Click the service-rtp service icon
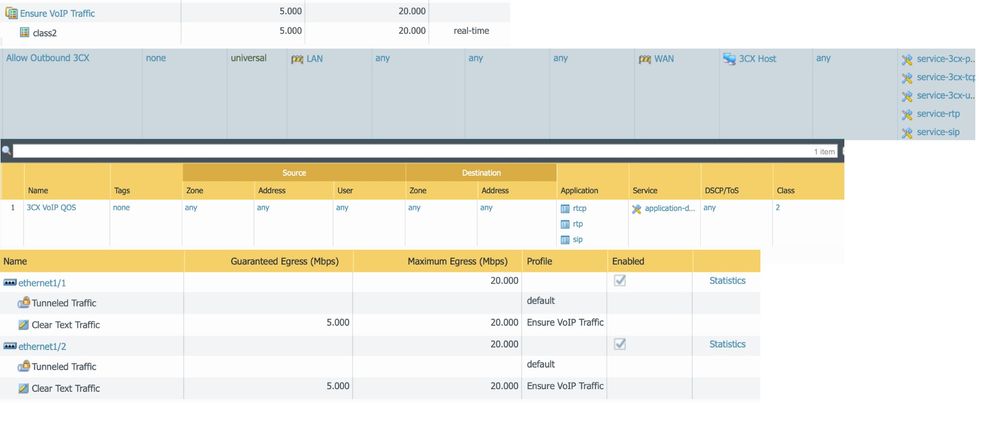Screen dimensions: 998x424 click(907, 114)
